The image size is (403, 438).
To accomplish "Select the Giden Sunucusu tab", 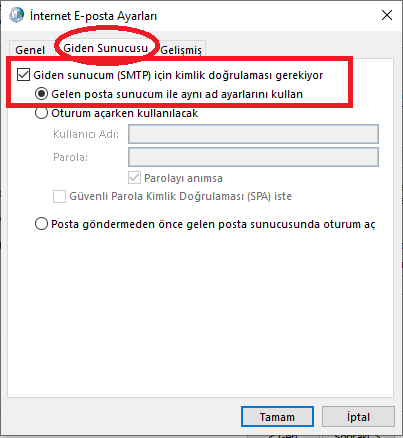I will [105, 48].
